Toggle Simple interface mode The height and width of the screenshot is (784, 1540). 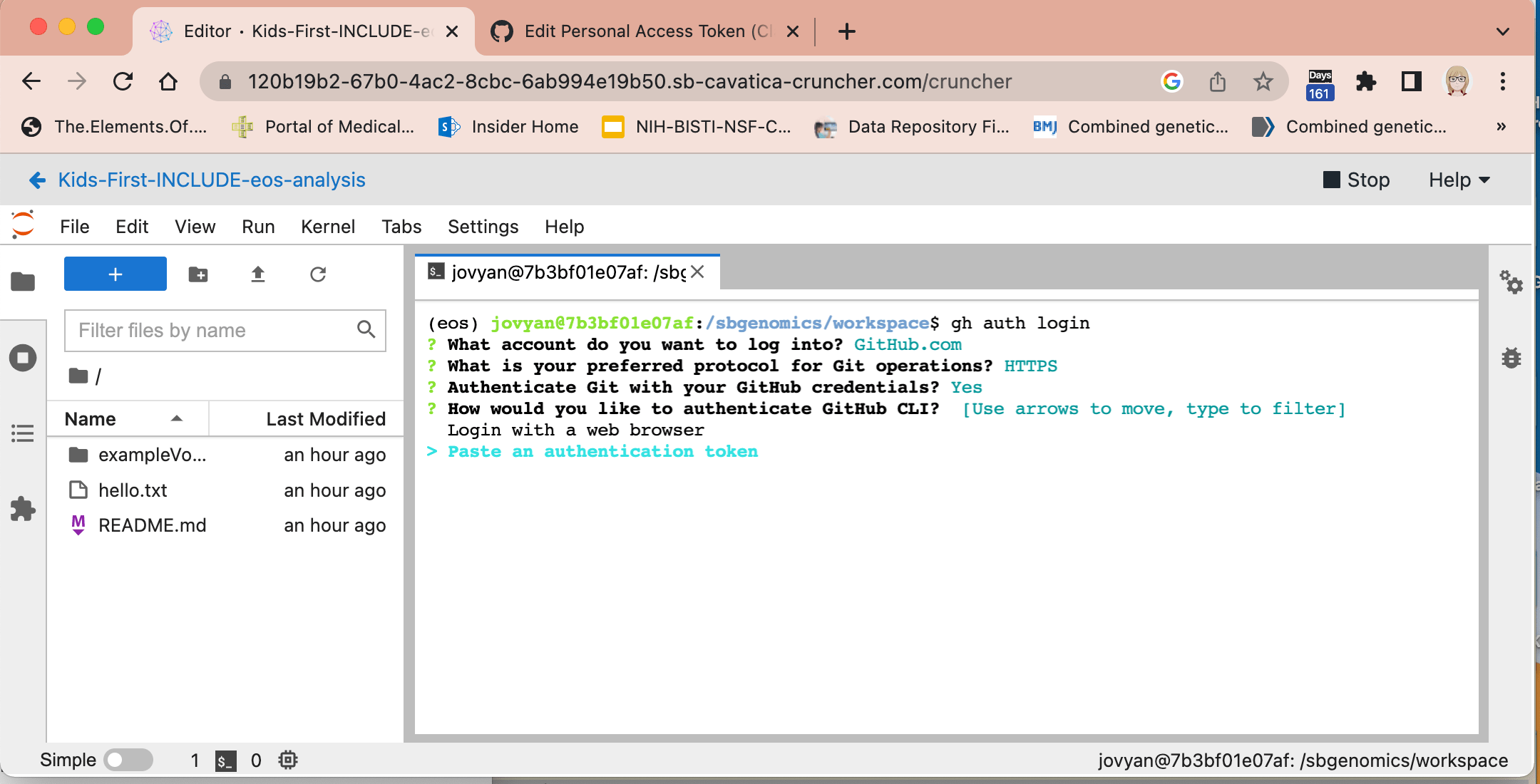[x=128, y=760]
